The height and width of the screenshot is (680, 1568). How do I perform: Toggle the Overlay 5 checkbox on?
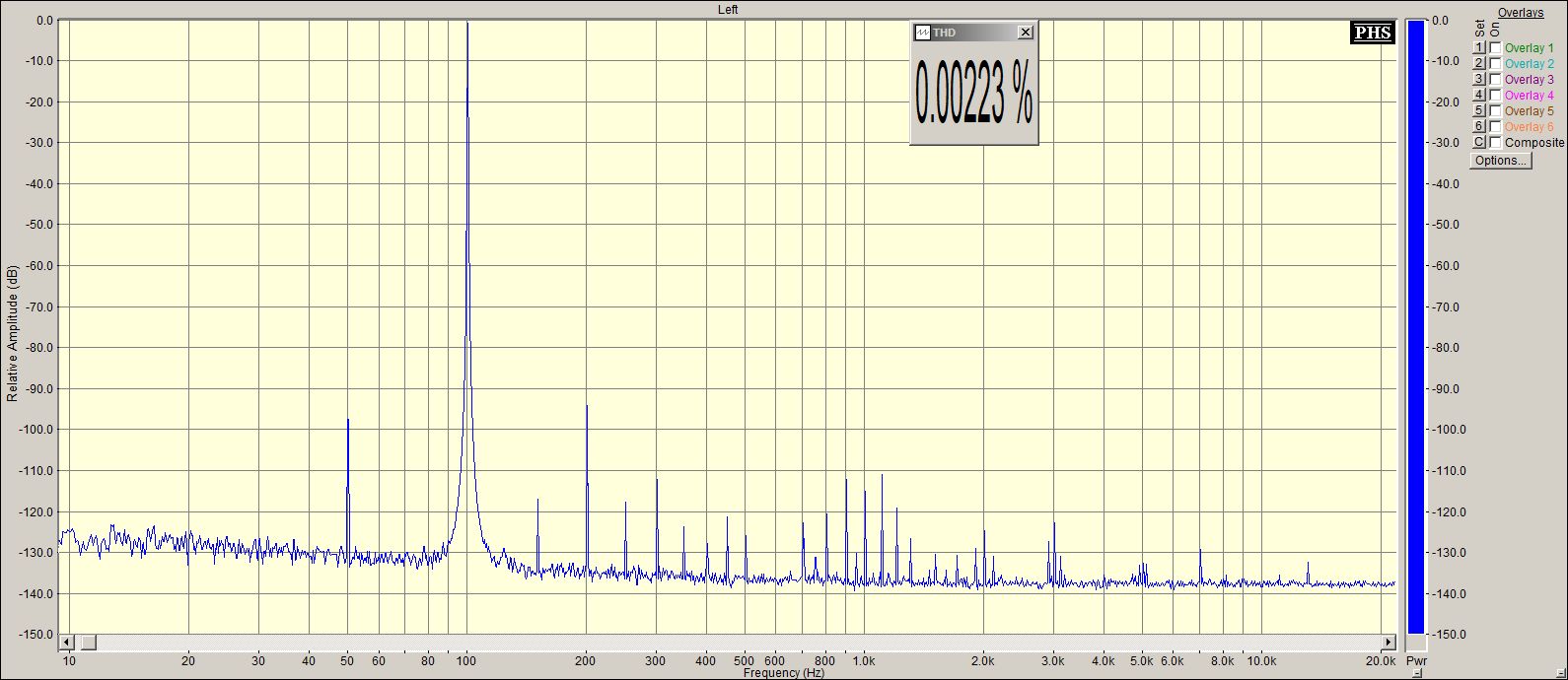click(x=1495, y=111)
